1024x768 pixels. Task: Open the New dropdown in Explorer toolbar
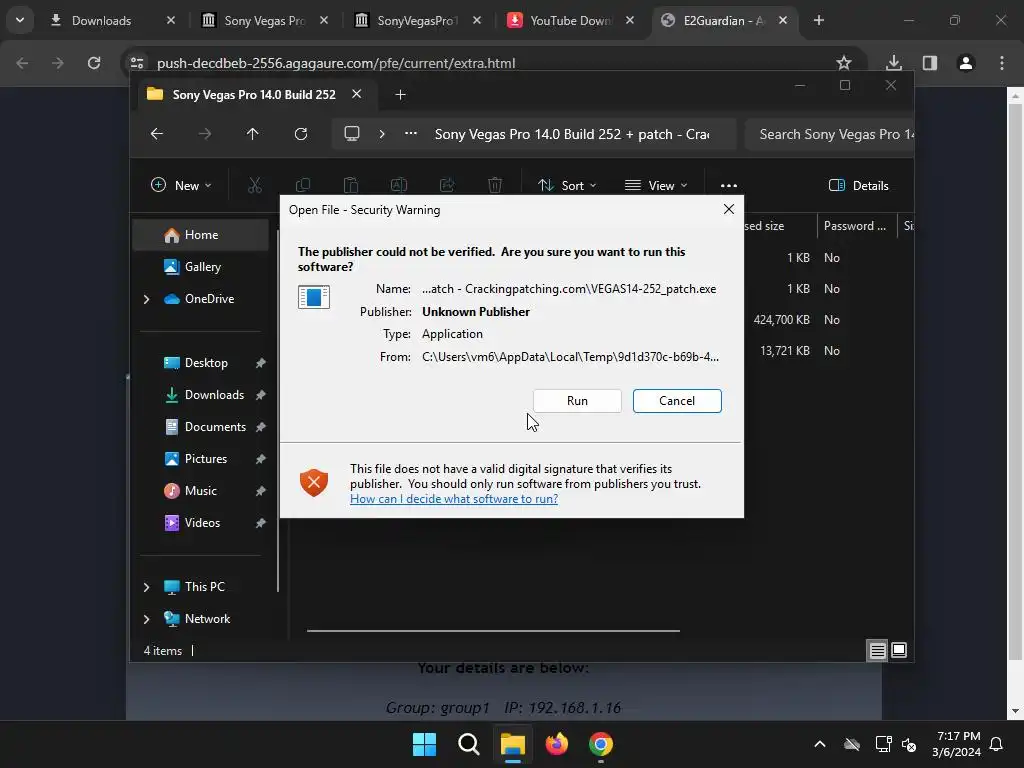pyautogui.click(x=181, y=185)
